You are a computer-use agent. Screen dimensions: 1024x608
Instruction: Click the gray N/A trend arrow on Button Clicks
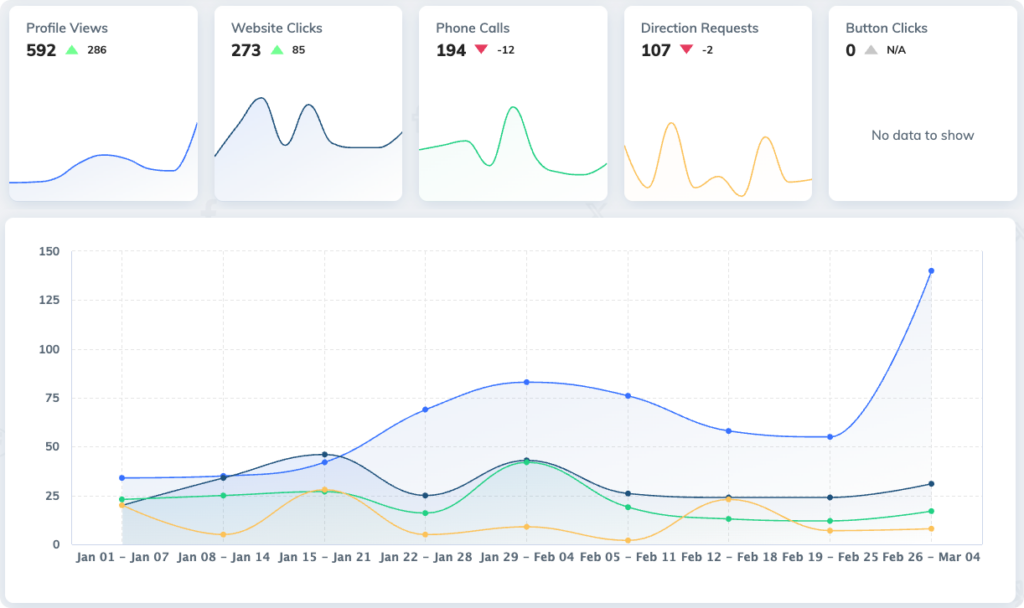pos(871,48)
